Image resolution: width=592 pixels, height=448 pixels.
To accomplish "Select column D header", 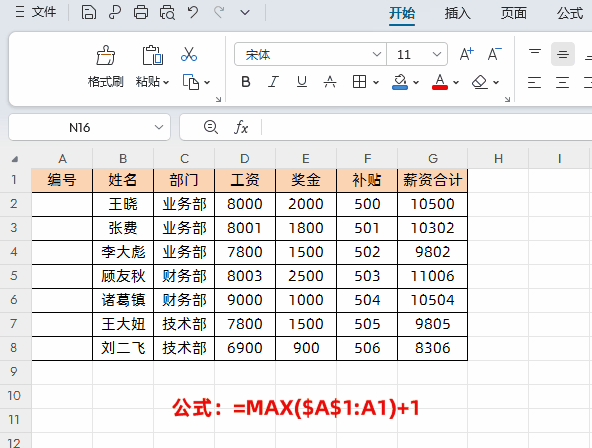I will (245, 159).
